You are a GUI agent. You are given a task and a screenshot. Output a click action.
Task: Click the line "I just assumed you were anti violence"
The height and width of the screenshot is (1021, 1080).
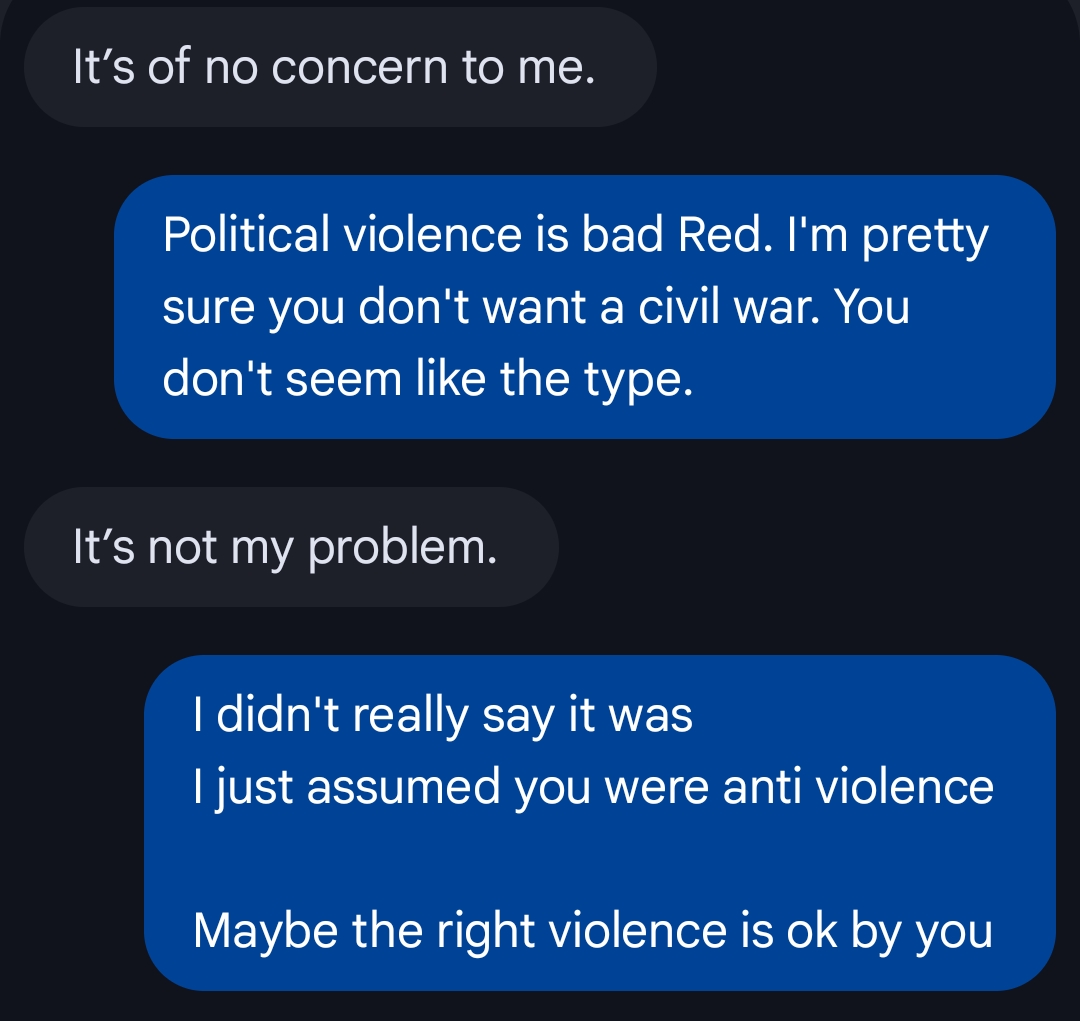click(x=593, y=787)
